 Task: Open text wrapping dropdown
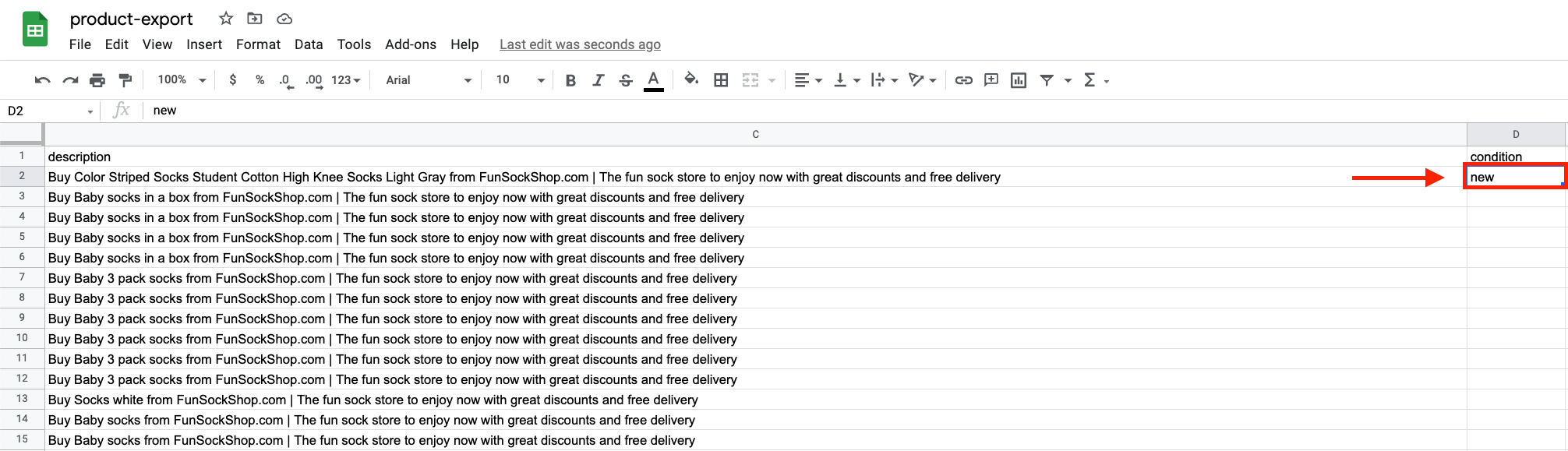click(x=885, y=80)
